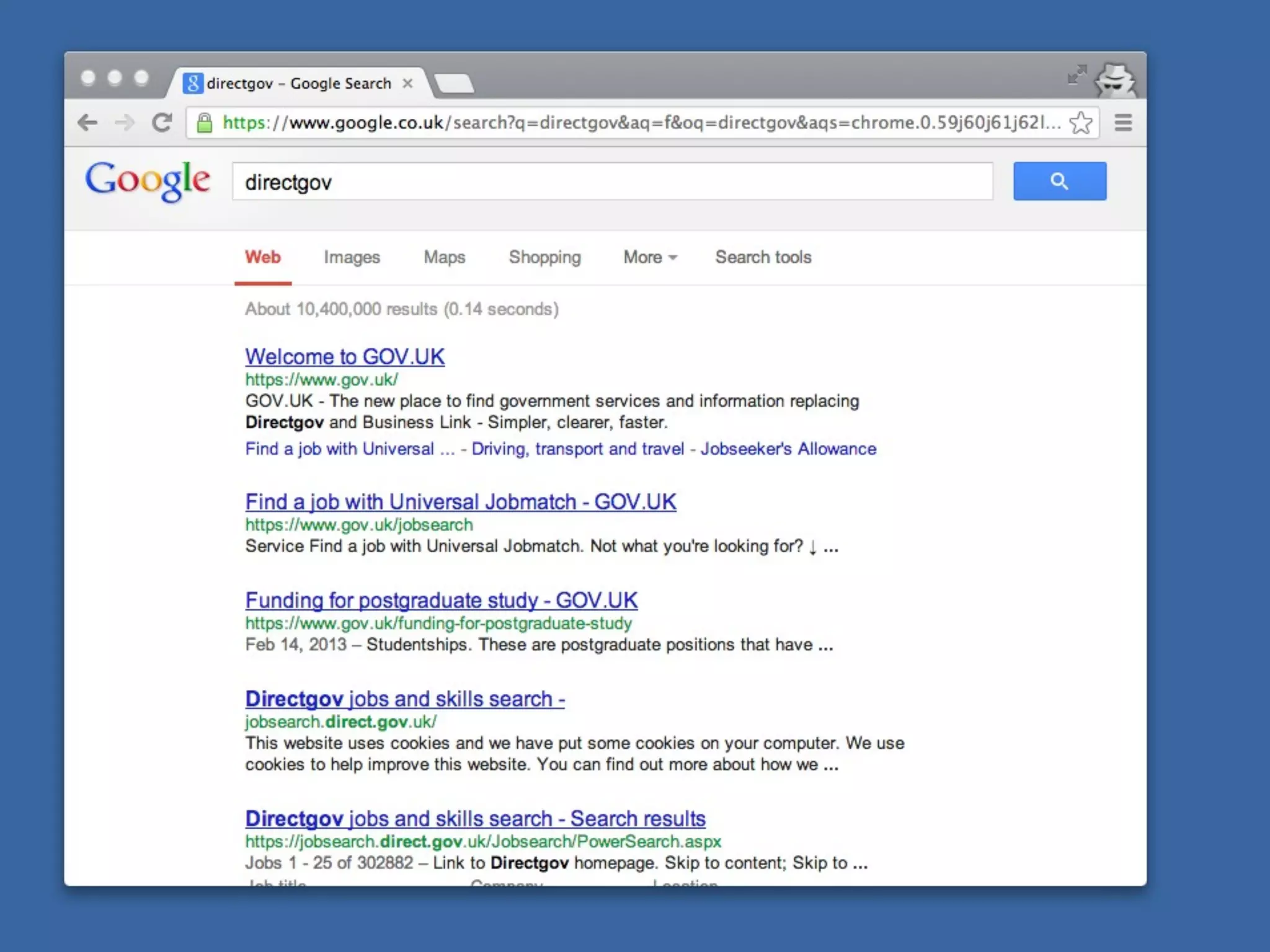The width and height of the screenshot is (1270, 952).
Task: Click the directgov search input field
Action: pos(613,182)
